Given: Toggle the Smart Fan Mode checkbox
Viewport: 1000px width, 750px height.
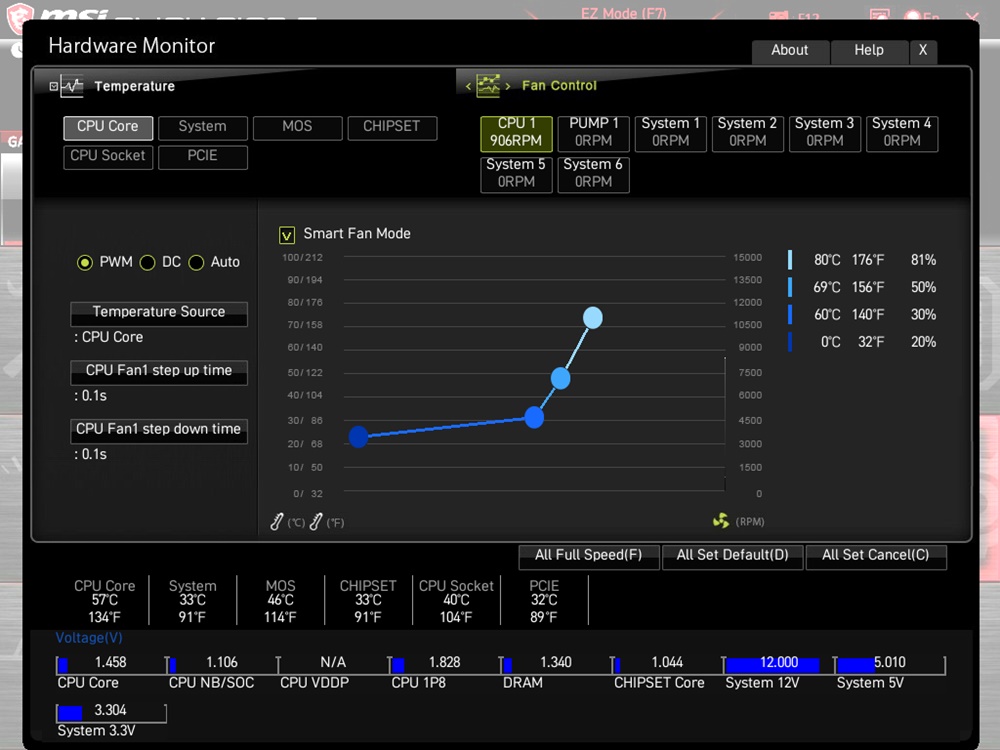Looking at the screenshot, I should click(287, 235).
